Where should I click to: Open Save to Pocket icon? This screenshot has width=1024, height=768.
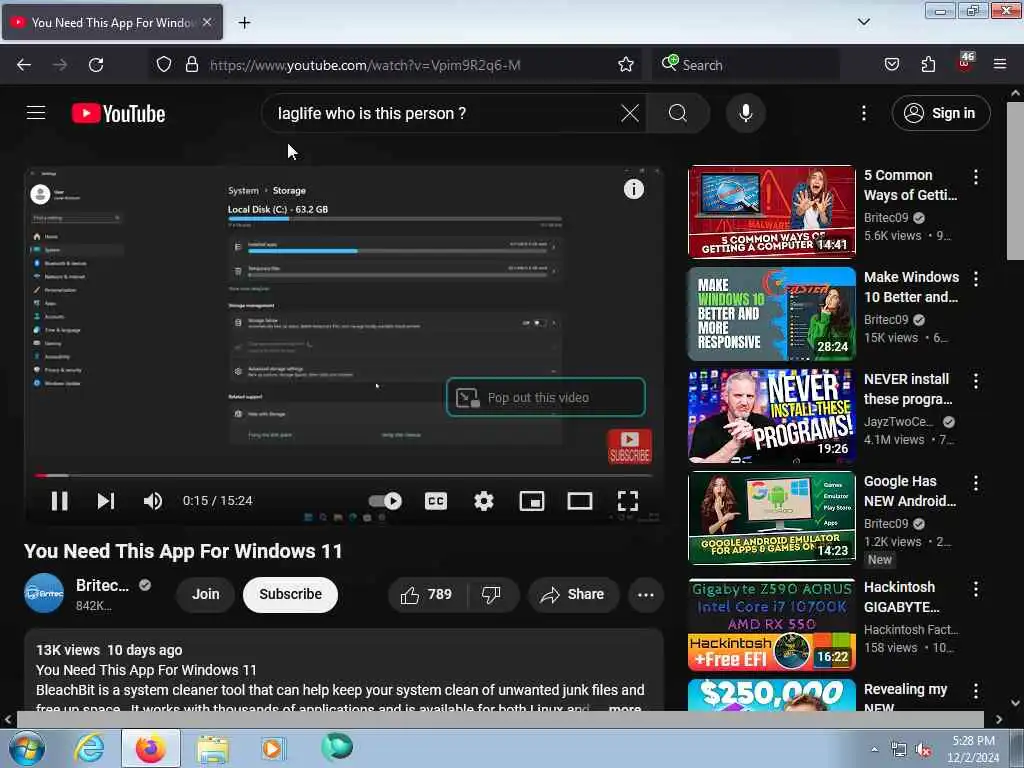pos(891,65)
